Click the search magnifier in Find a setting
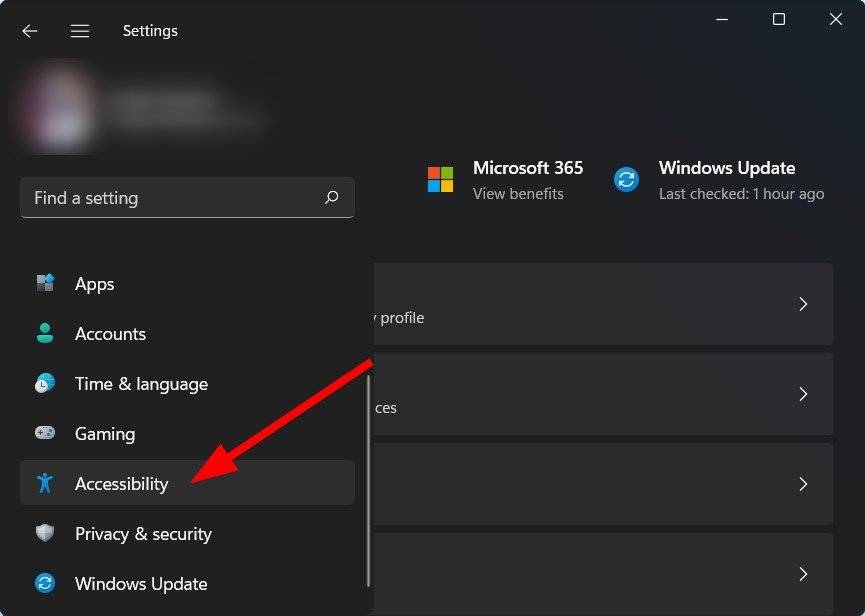865x616 pixels. click(331, 198)
